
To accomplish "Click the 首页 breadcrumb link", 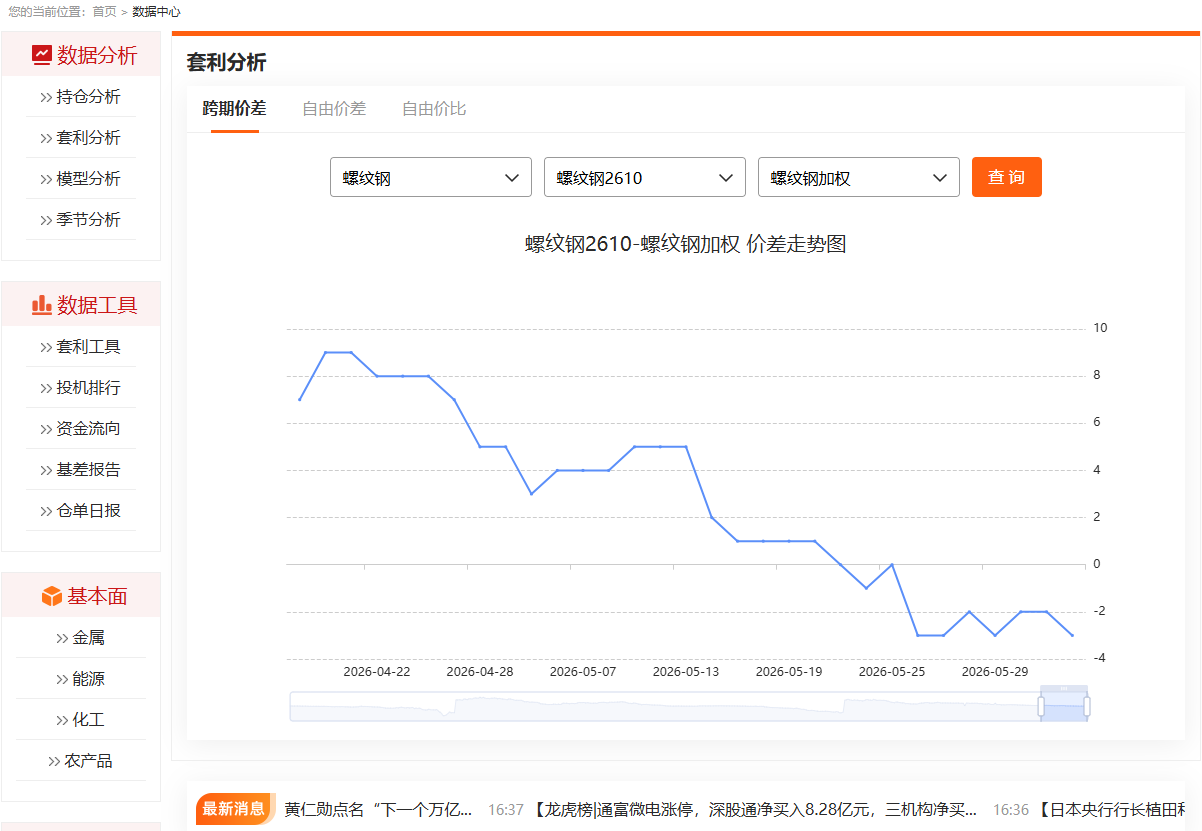I will pyautogui.click(x=104, y=12).
